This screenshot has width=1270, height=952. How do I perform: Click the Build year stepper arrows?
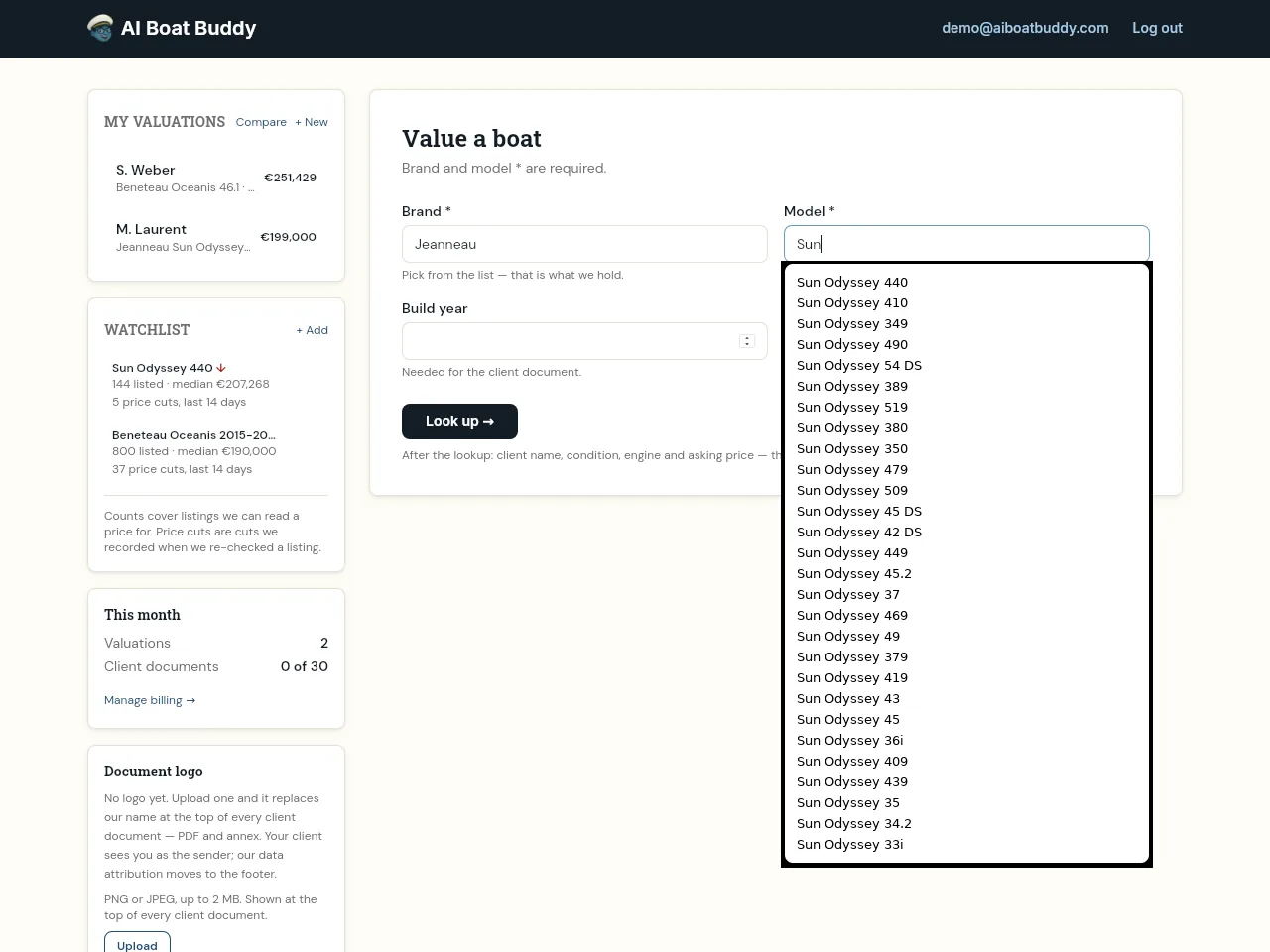pos(747,341)
